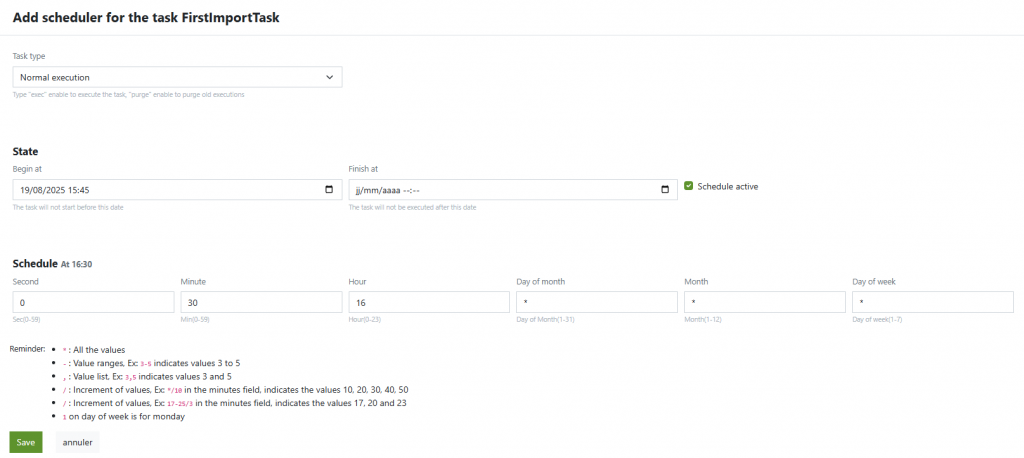Focus the Month input field
The width and height of the screenshot is (1024, 458).
[x=765, y=302]
